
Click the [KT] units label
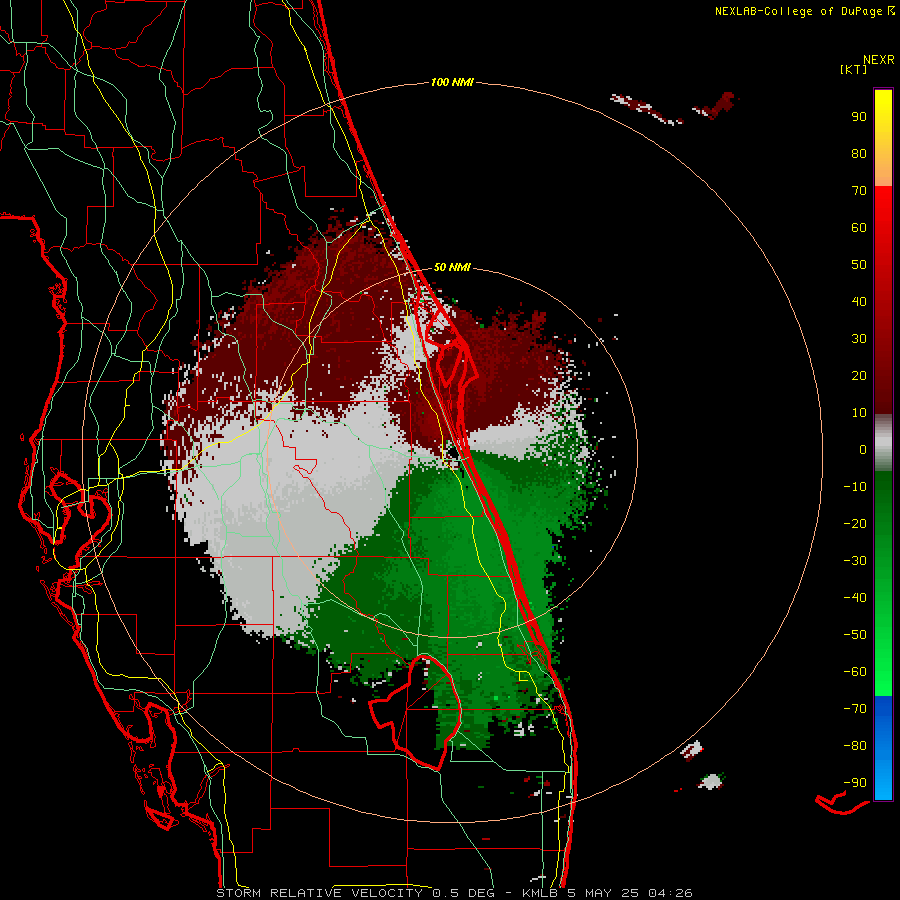854,69
